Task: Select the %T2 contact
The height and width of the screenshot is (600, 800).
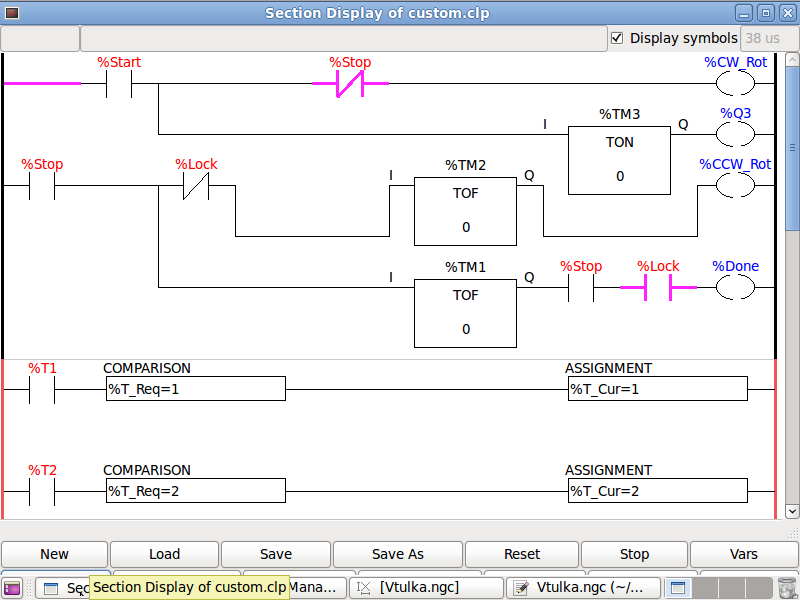Action: click(42, 492)
